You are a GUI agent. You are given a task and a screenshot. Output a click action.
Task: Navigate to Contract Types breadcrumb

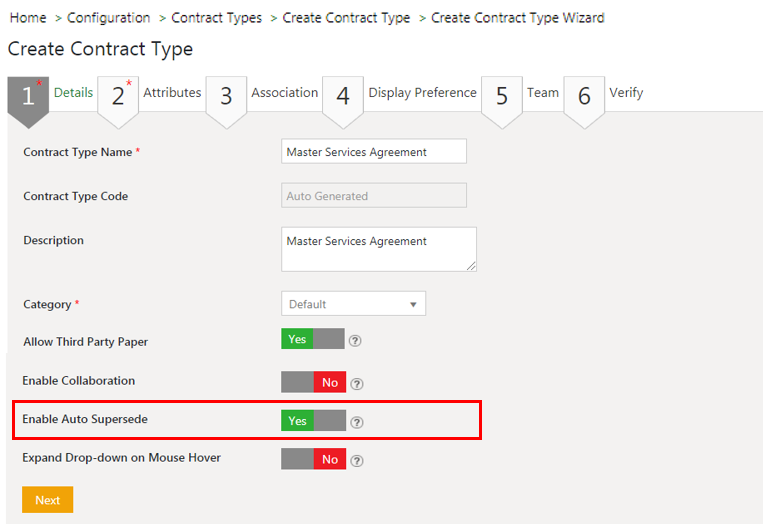pos(216,18)
